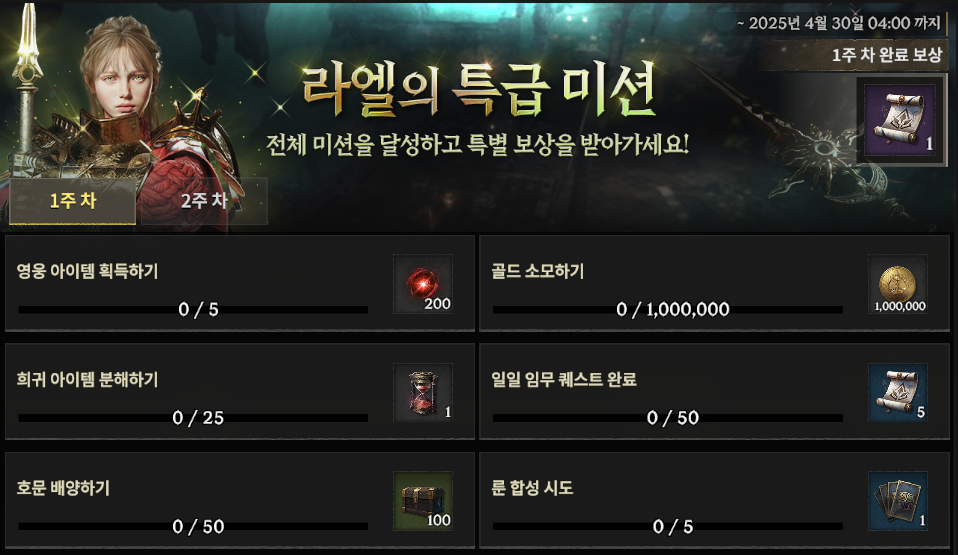Image resolution: width=958 pixels, height=555 pixels.
Task: Click the 1주 차 완료 보상 label
Action: pos(887,55)
